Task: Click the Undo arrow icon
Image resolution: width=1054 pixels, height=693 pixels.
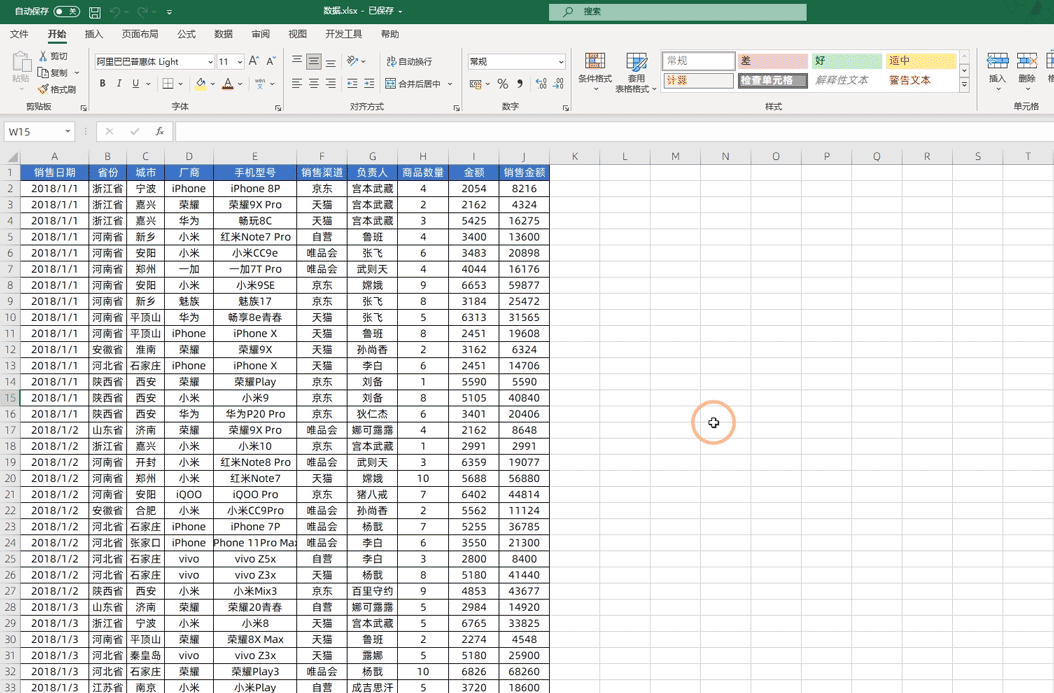Action: (115, 12)
